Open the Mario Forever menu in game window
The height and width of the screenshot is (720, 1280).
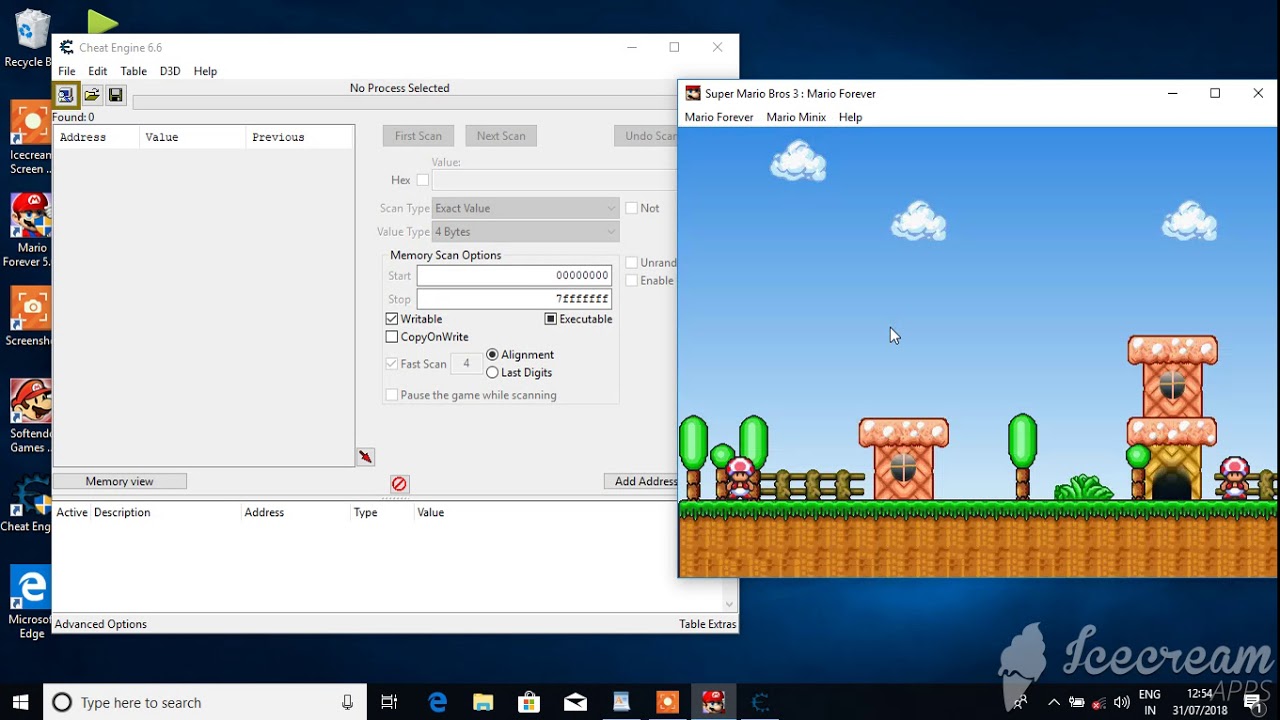point(719,117)
